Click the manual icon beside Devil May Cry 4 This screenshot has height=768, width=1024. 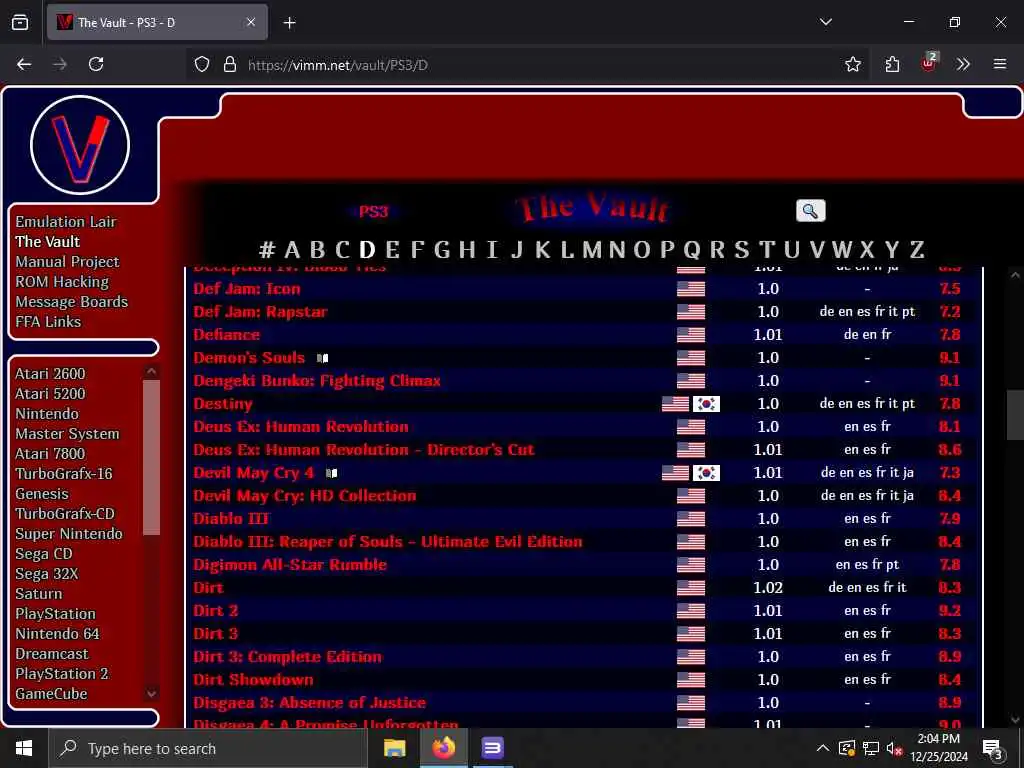tap(332, 473)
